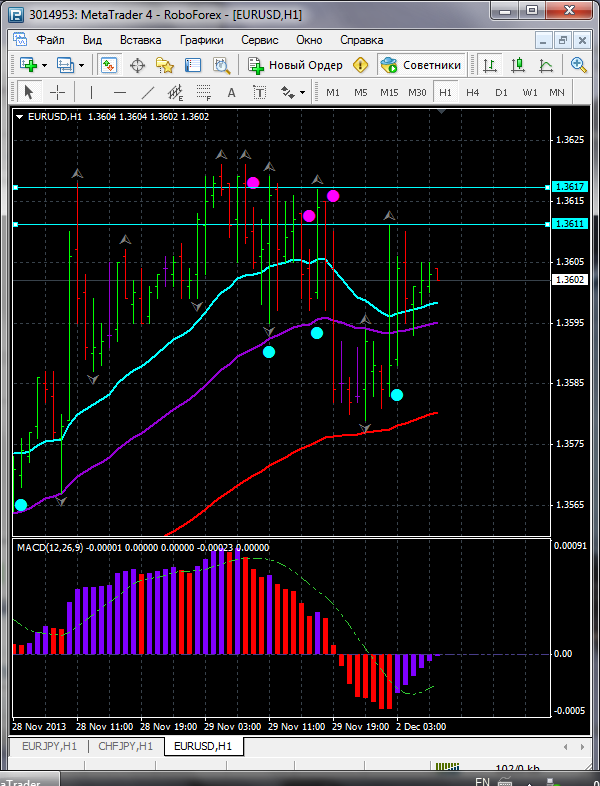Select the H4 timeframe button

tap(473, 92)
